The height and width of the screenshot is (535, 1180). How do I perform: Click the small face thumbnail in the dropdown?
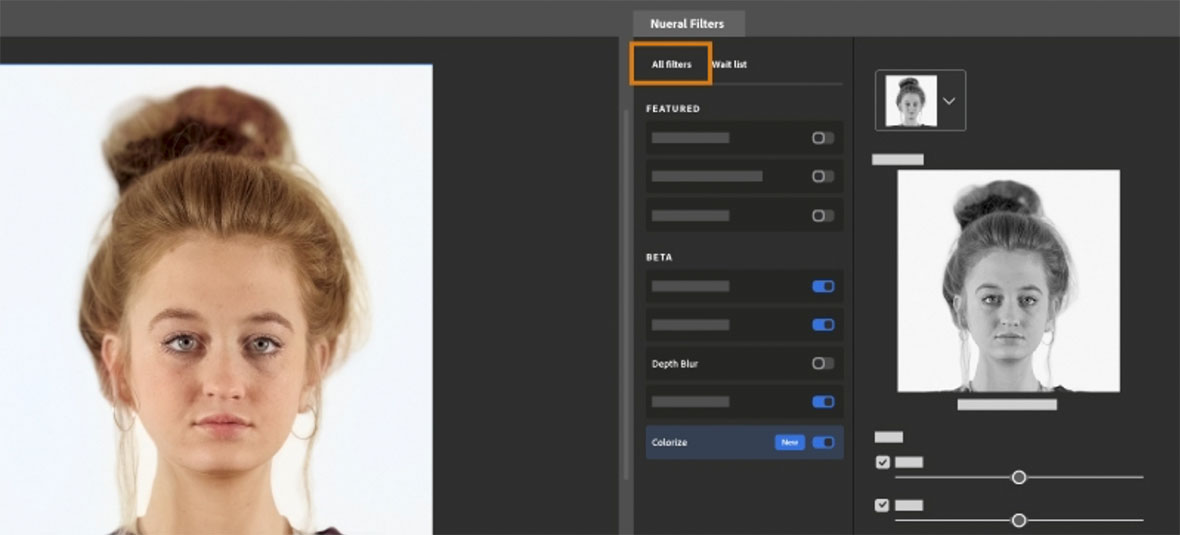point(911,101)
